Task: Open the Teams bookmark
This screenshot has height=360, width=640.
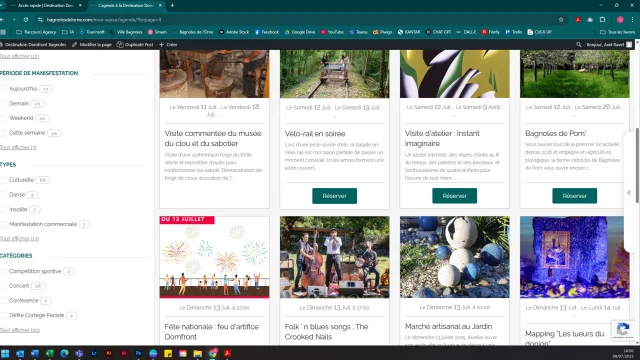Action: [x=358, y=32]
